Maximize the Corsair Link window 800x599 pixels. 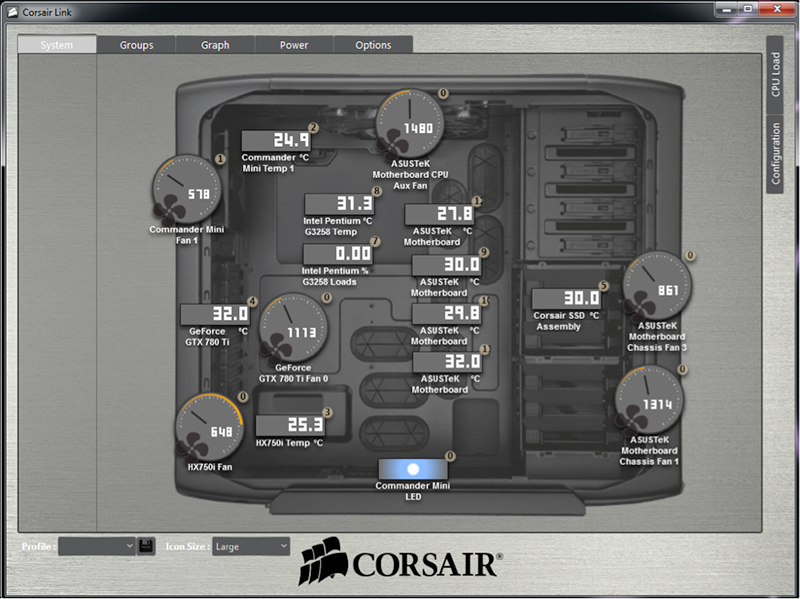tap(749, 9)
